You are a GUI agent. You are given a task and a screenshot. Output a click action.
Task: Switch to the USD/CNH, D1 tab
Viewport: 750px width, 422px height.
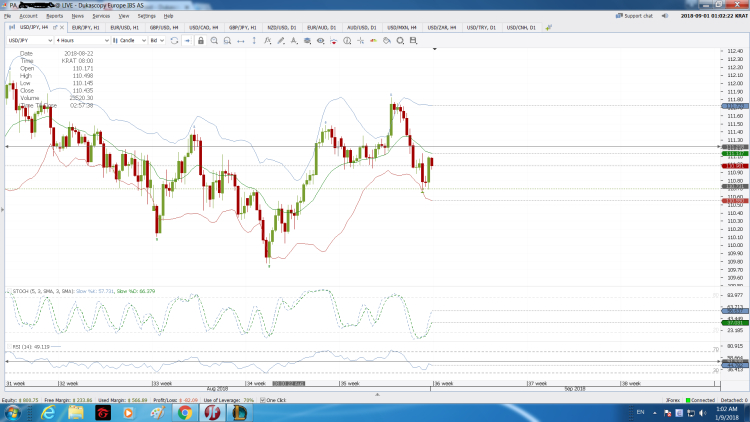521,28
